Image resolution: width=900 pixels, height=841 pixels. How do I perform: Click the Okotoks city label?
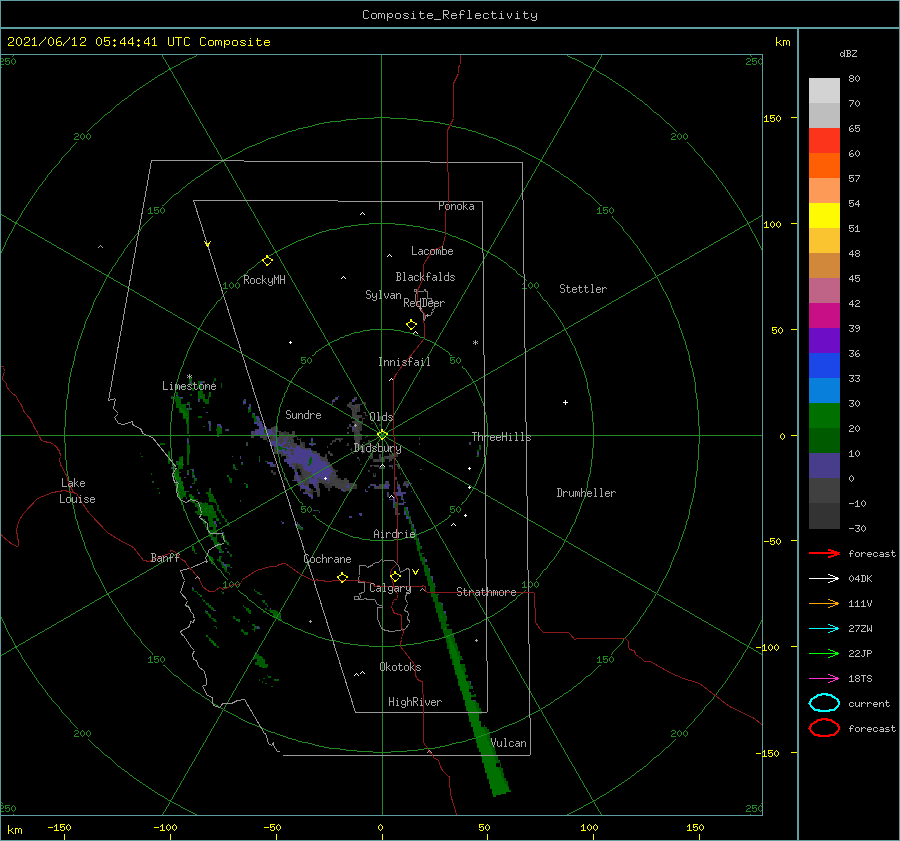click(x=400, y=667)
